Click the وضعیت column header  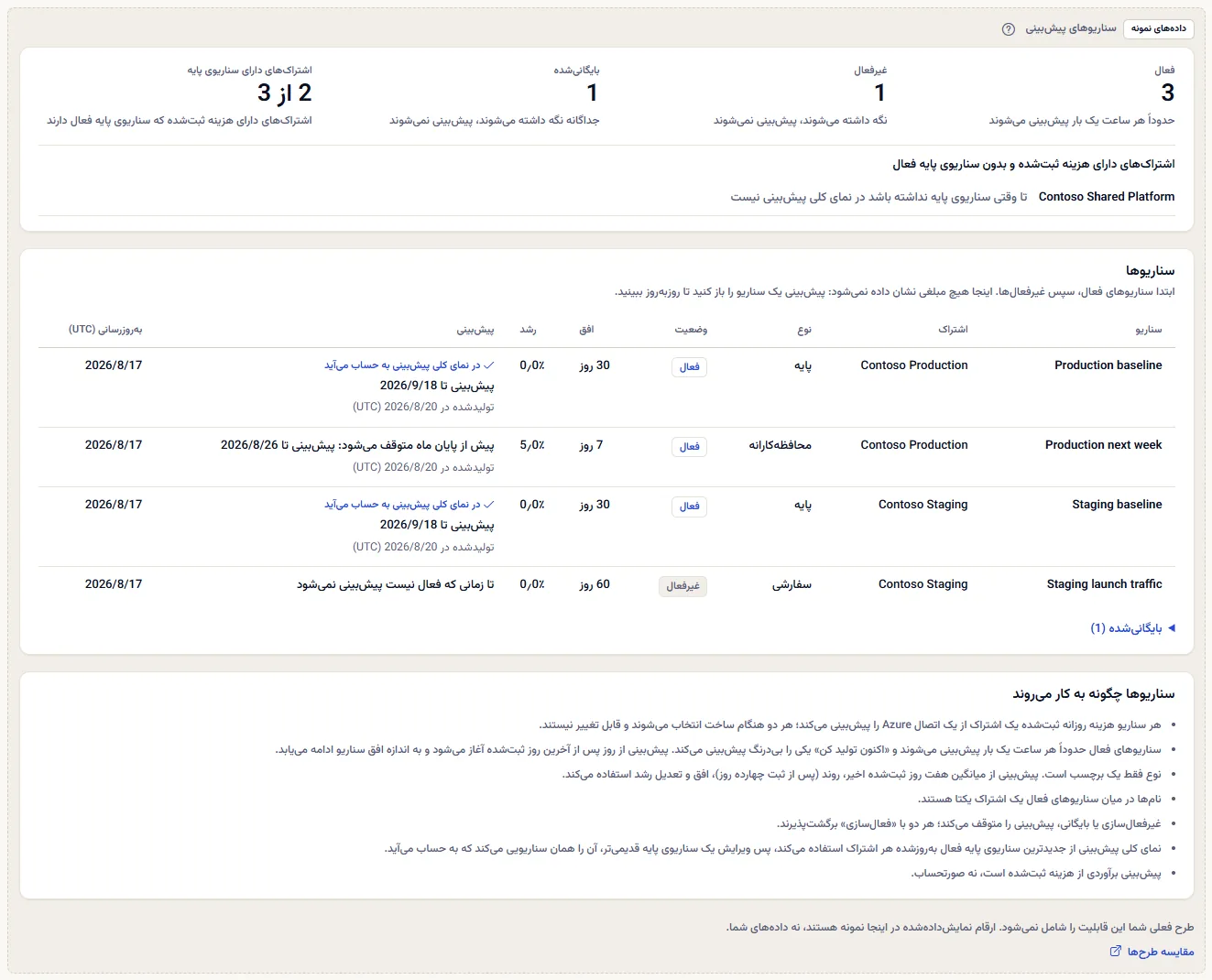[691, 330]
